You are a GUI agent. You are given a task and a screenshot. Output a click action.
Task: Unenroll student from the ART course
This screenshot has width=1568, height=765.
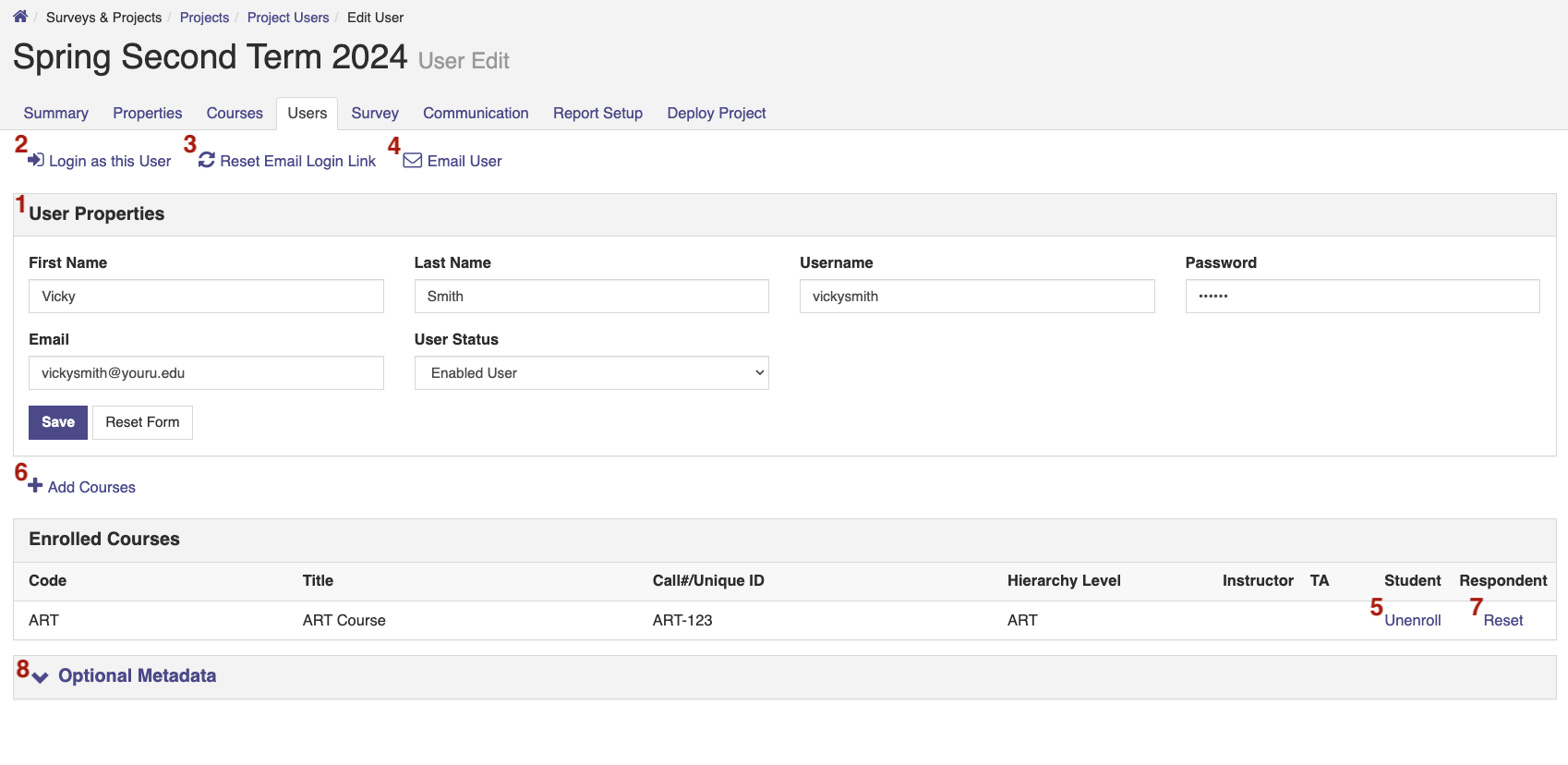[x=1413, y=620]
